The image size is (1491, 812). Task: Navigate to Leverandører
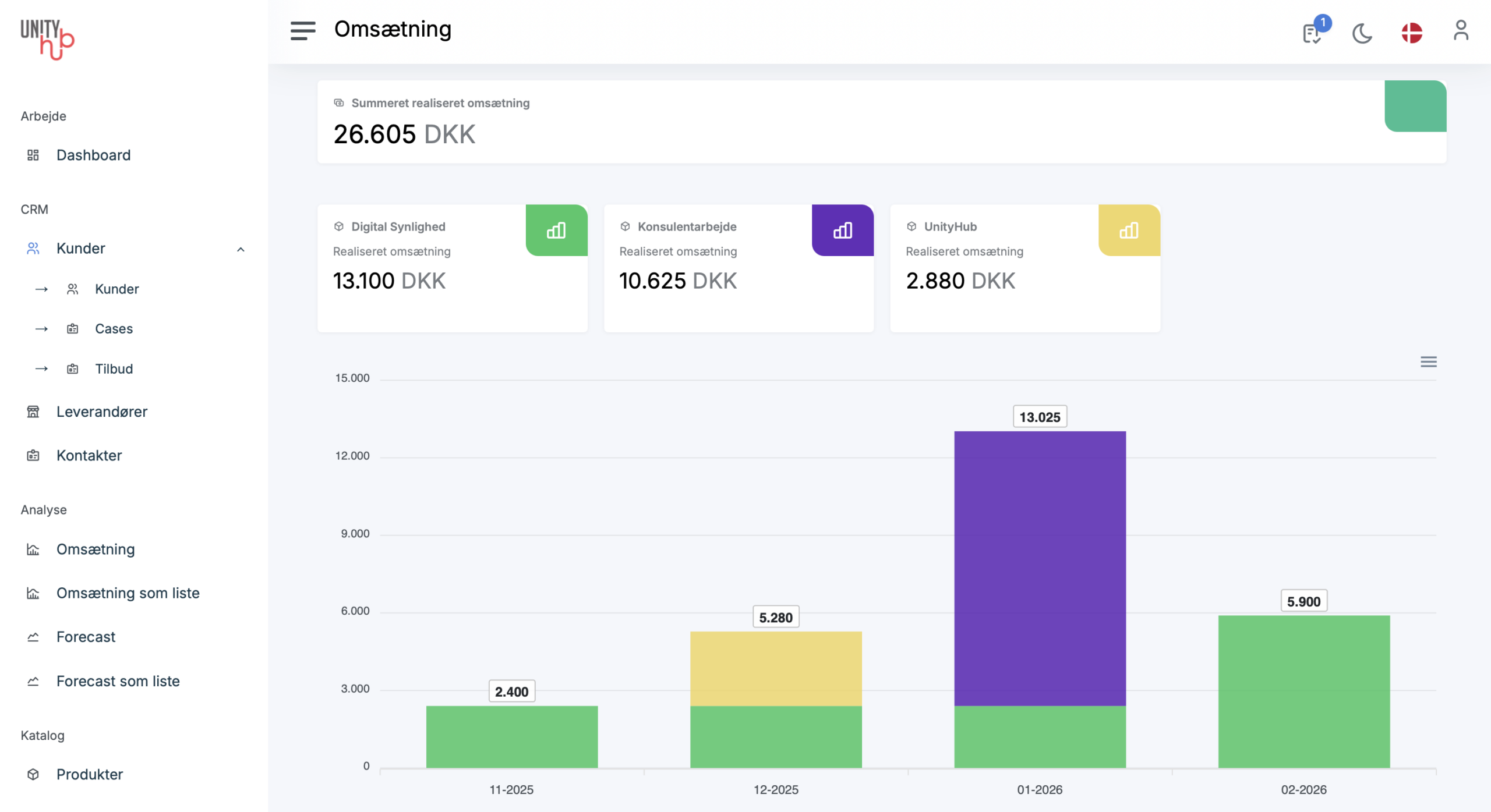click(x=101, y=412)
